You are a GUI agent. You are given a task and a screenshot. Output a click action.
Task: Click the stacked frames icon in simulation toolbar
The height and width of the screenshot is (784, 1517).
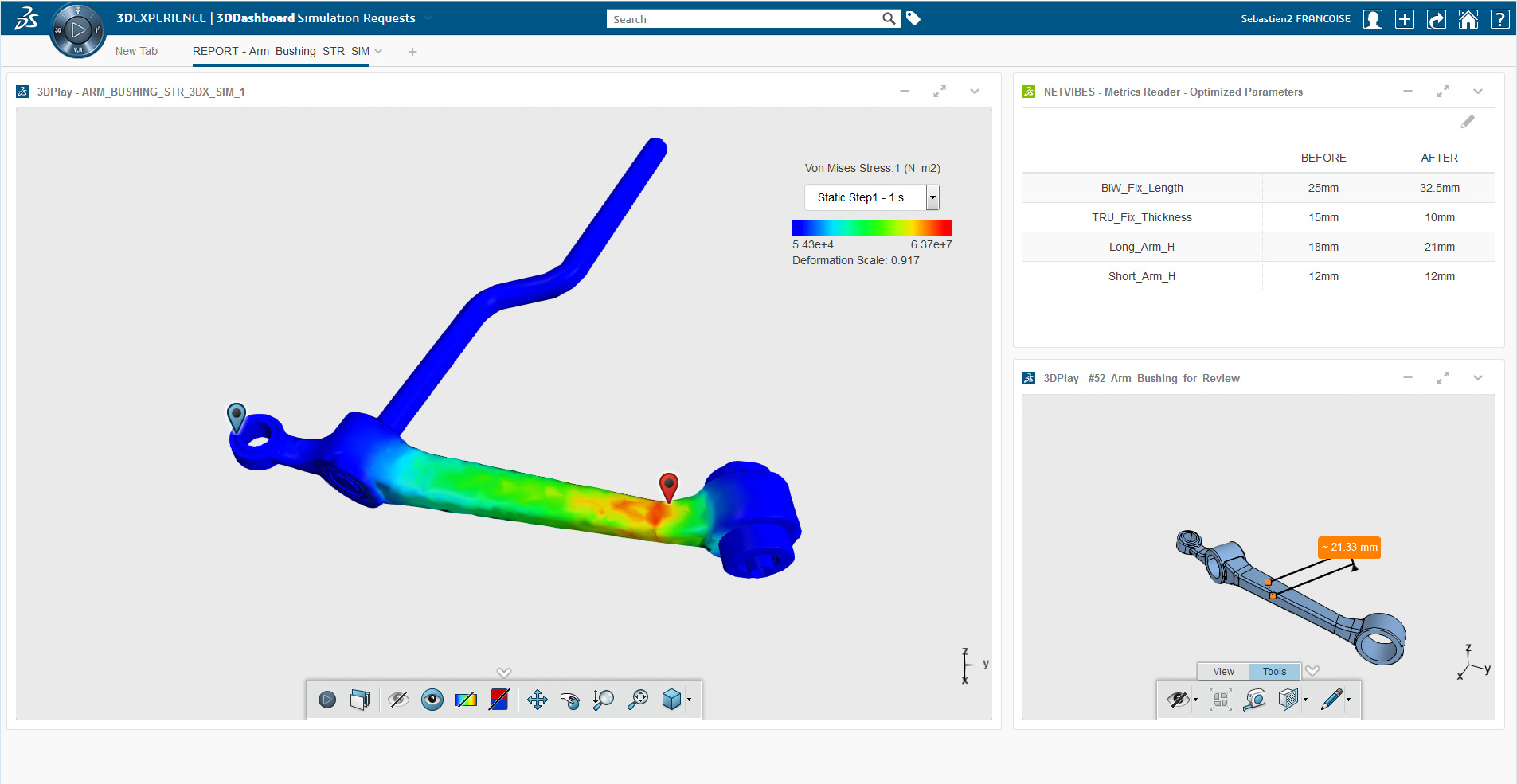coord(361,700)
